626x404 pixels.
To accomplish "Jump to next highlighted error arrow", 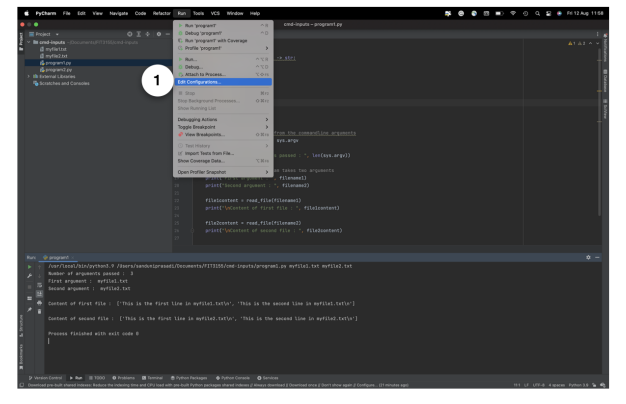I will pyautogui.click(x=598, y=43).
